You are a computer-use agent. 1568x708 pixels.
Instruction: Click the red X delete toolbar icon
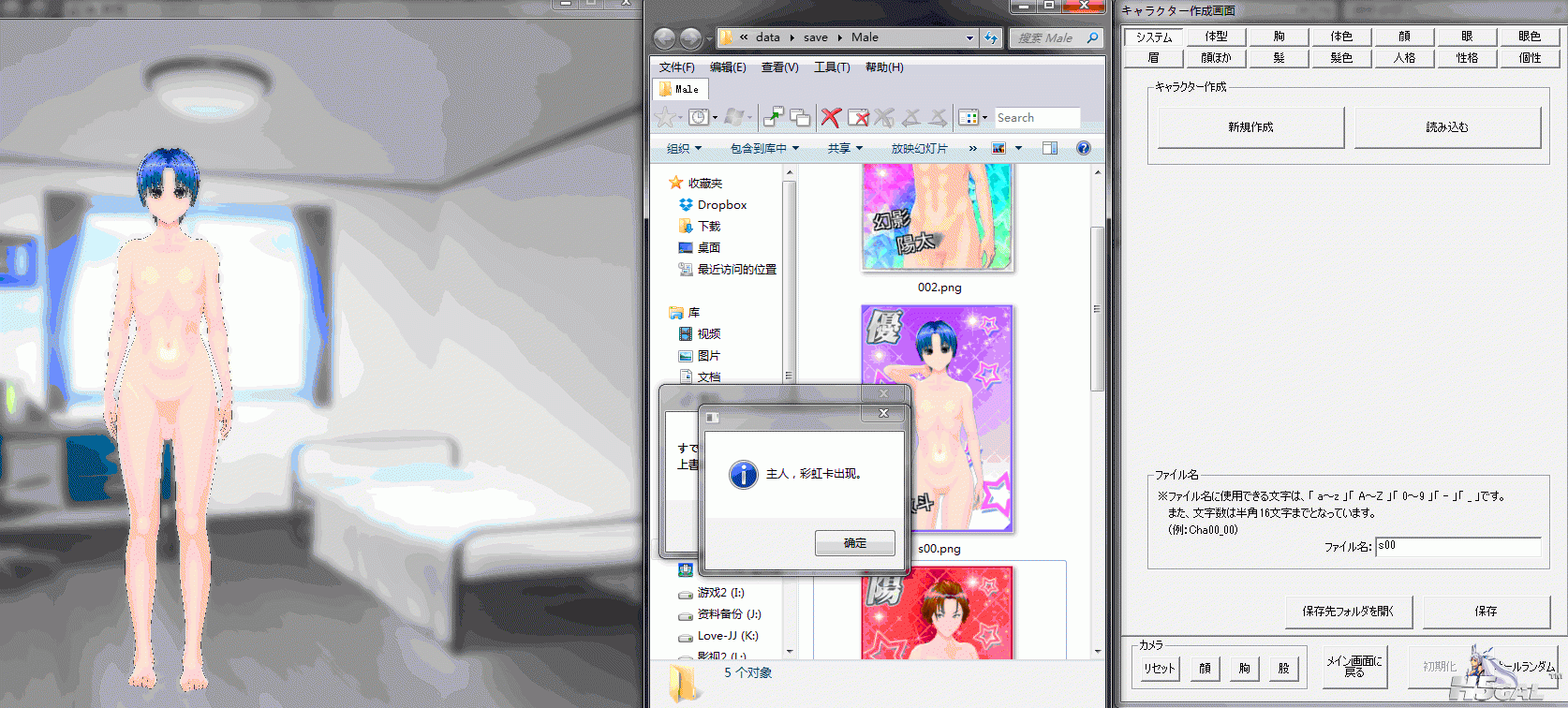click(831, 117)
